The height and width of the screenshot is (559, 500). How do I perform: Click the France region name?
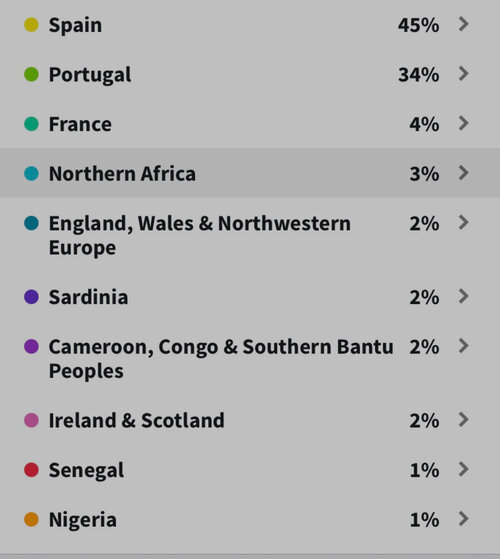coord(80,124)
